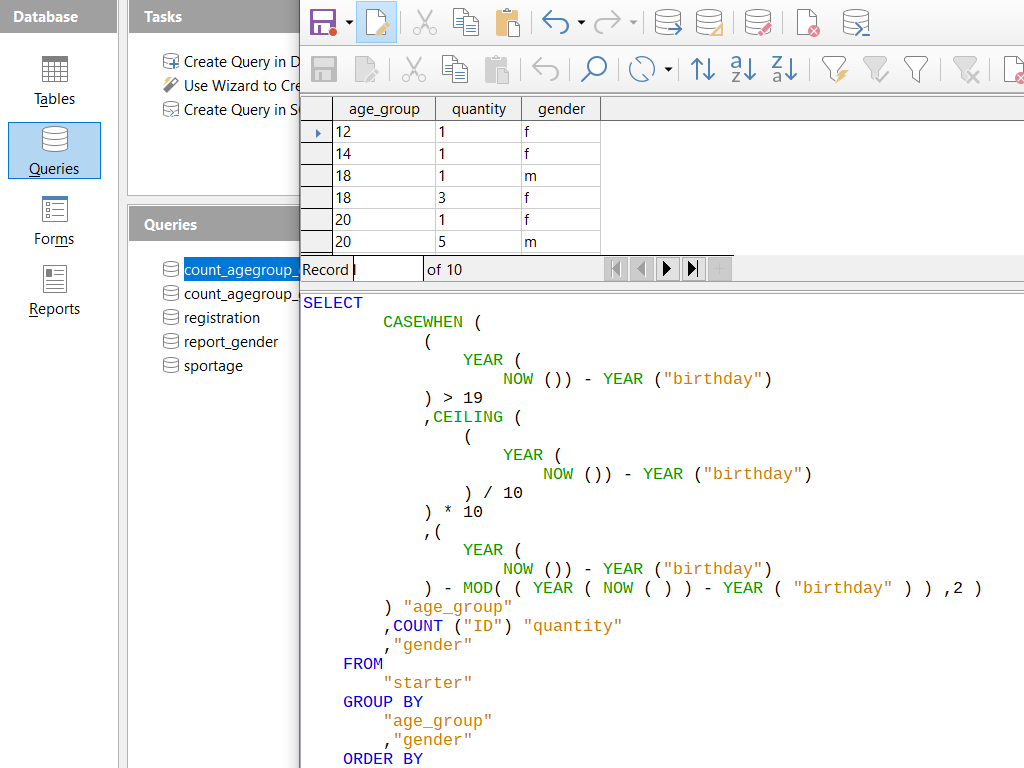The height and width of the screenshot is (768, 1024).
Task: Run SQL command directly
Action: (x=857, y=22)
